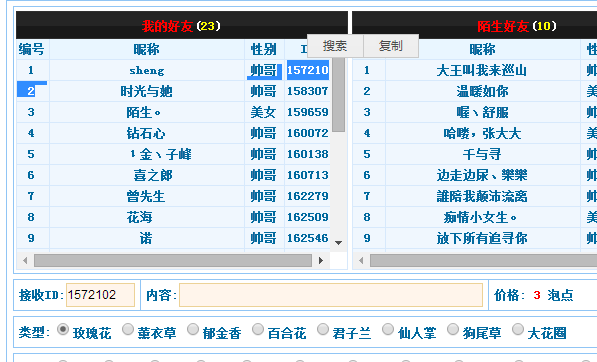Click the horizontal scrollbar thumb under 我的好友 list
This screenshot has width=597, height=362.
(173, 261)
